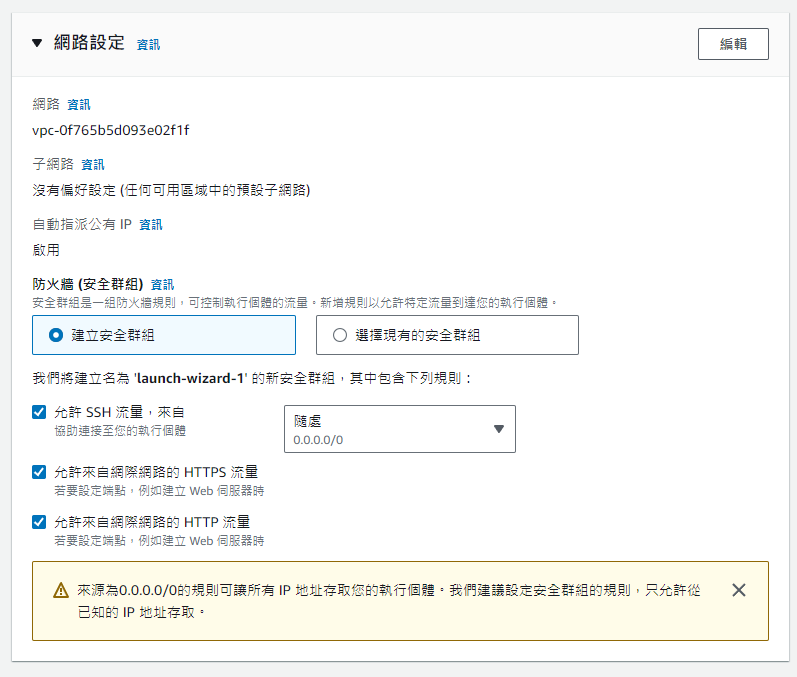Open 資訊 link beside 網路設定 heading
Viewport: 797px width, 677px height.
coord(148,45)
